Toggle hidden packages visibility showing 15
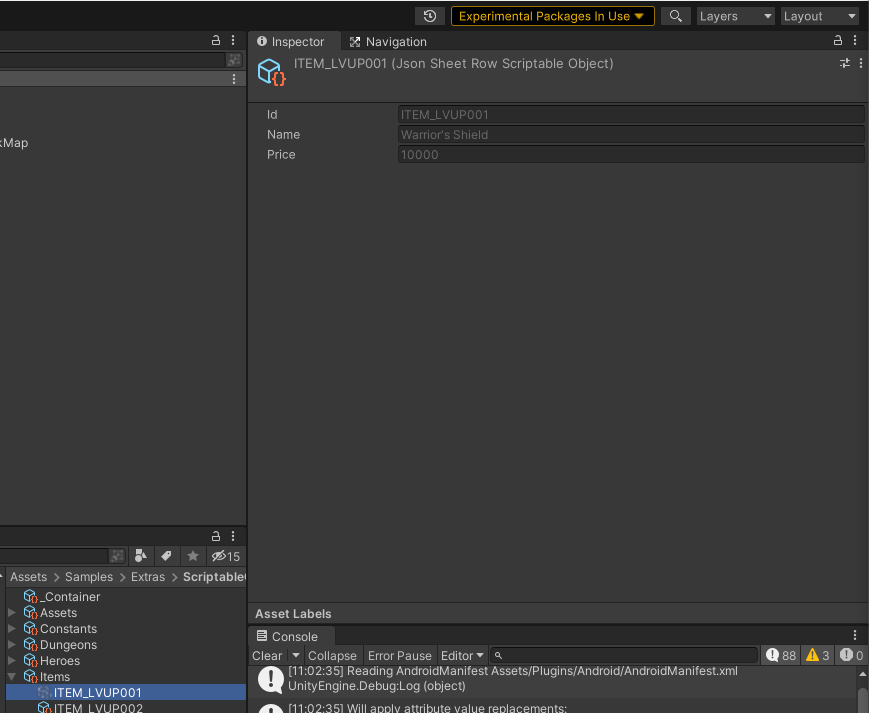 point(225,556)
